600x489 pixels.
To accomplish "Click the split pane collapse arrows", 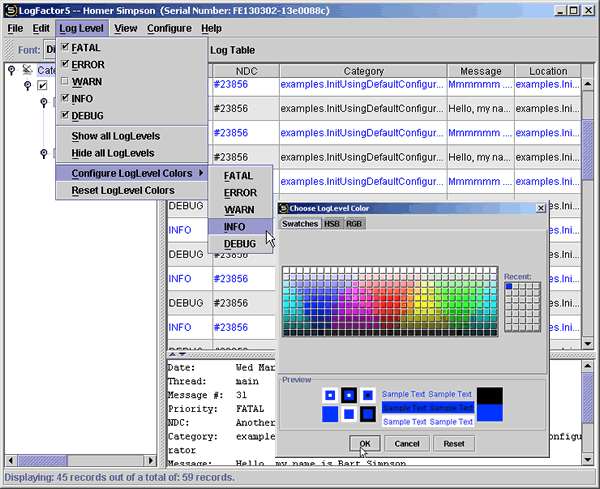I will click(174, 354).
